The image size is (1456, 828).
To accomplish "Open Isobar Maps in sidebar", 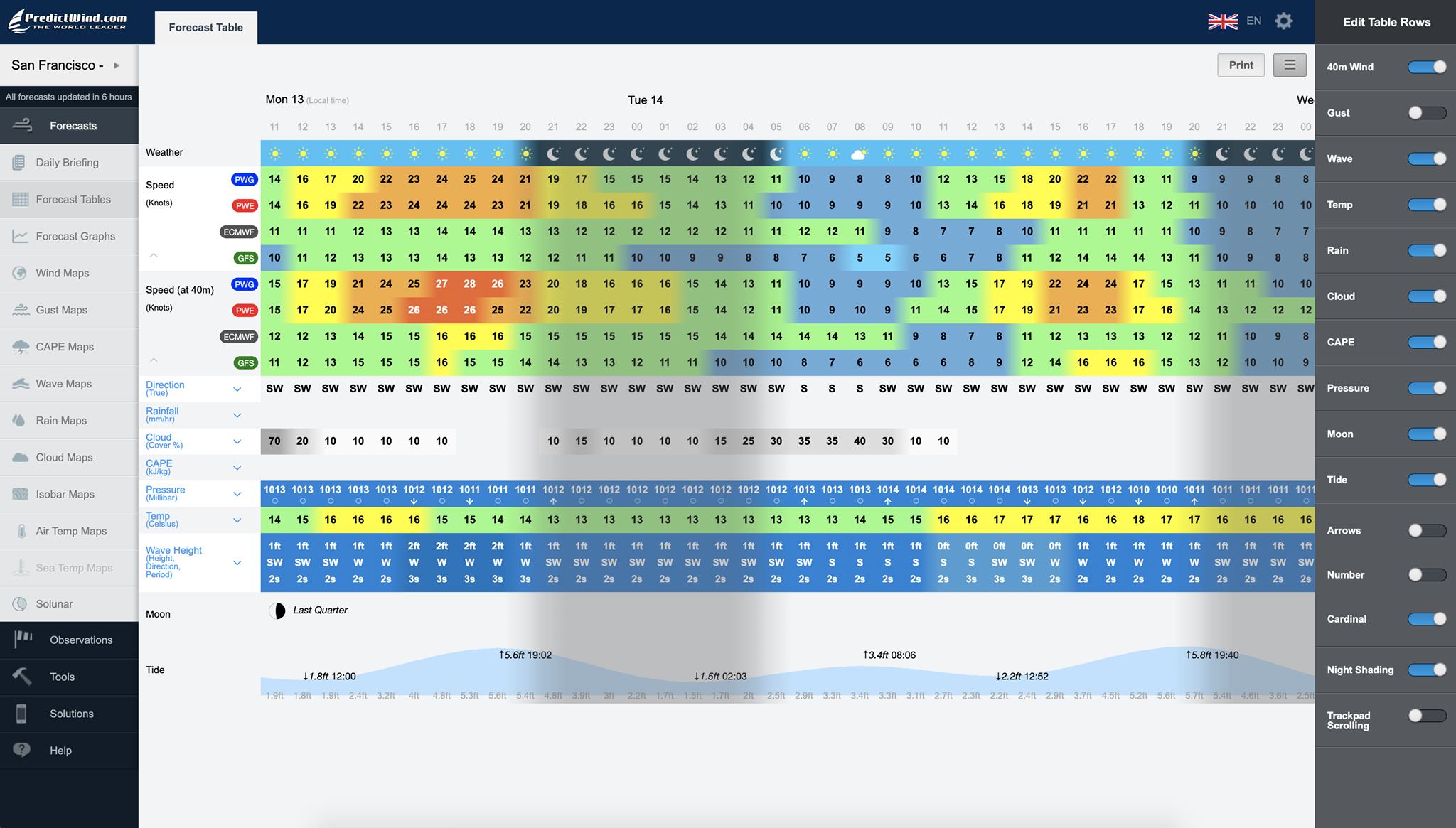I will pos(69,494).
